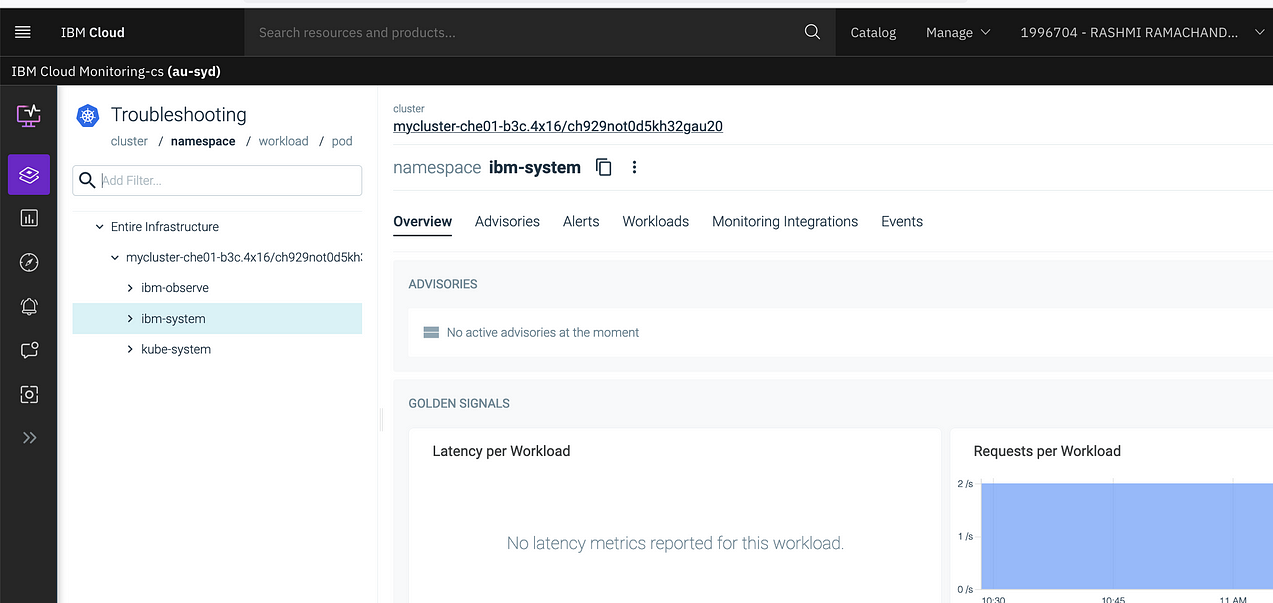Expand the ibm-system namespace chevron
This screenshot has height=603, width=1273.
tap(130, 319)
